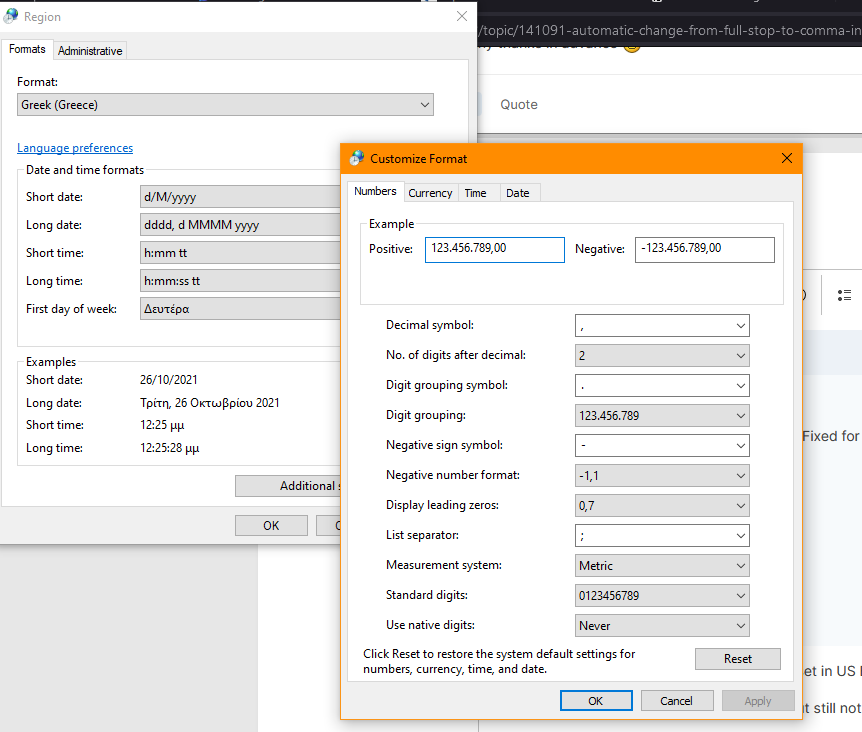Expand No. of digits after decimal dropdown
Screen dimensions: 862x732
click(662, 356)
